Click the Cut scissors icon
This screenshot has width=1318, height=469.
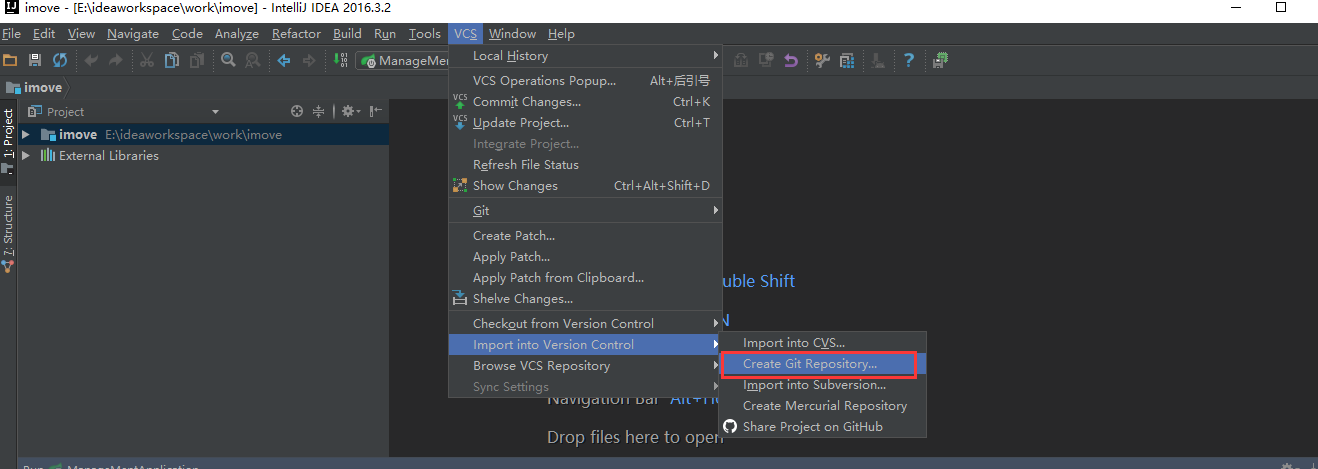(147, 61)
